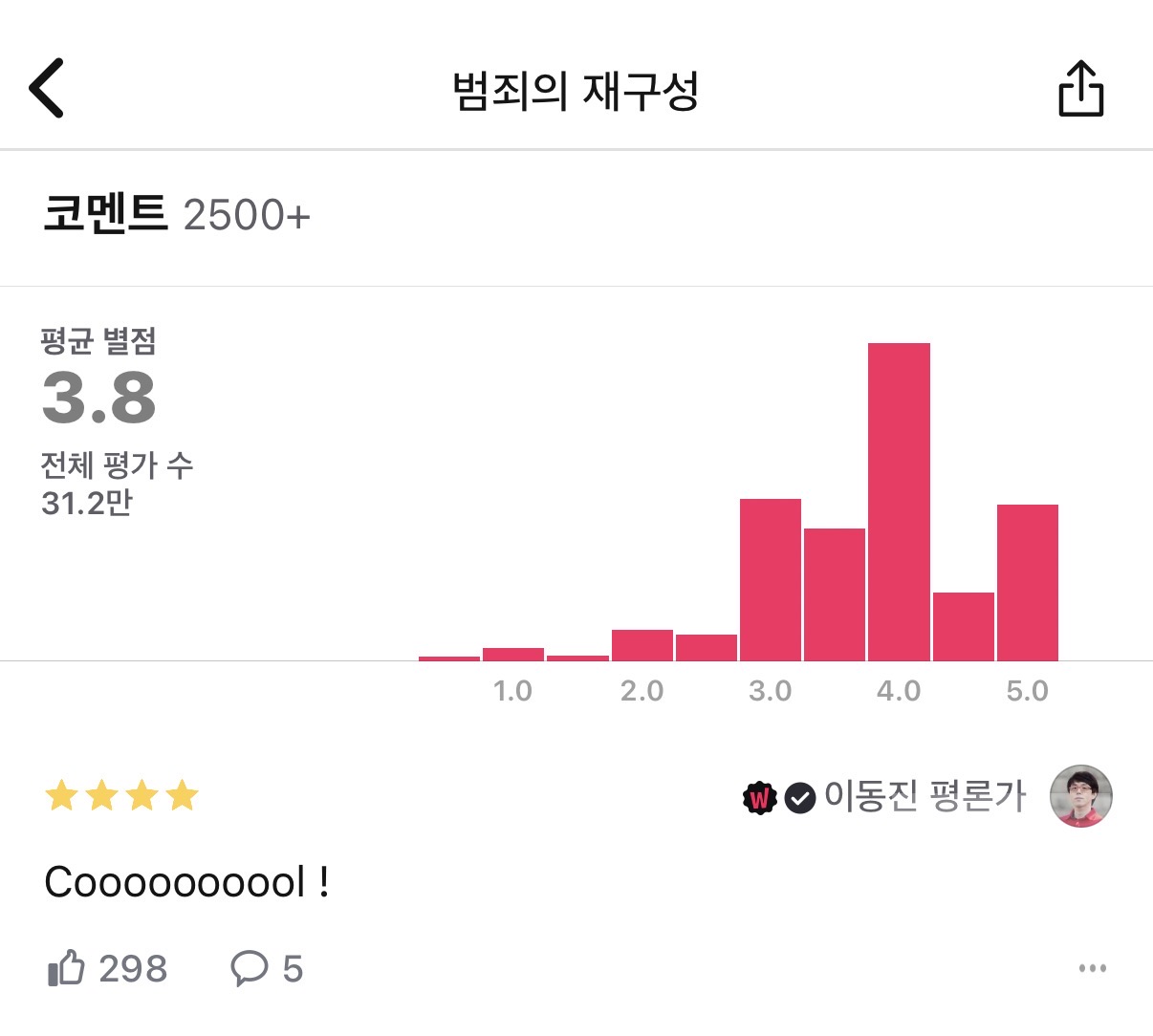This screenshot has height=1036, width=1153.
Task: Select the 5.0 rating bar
Action: coord(1028,582)
